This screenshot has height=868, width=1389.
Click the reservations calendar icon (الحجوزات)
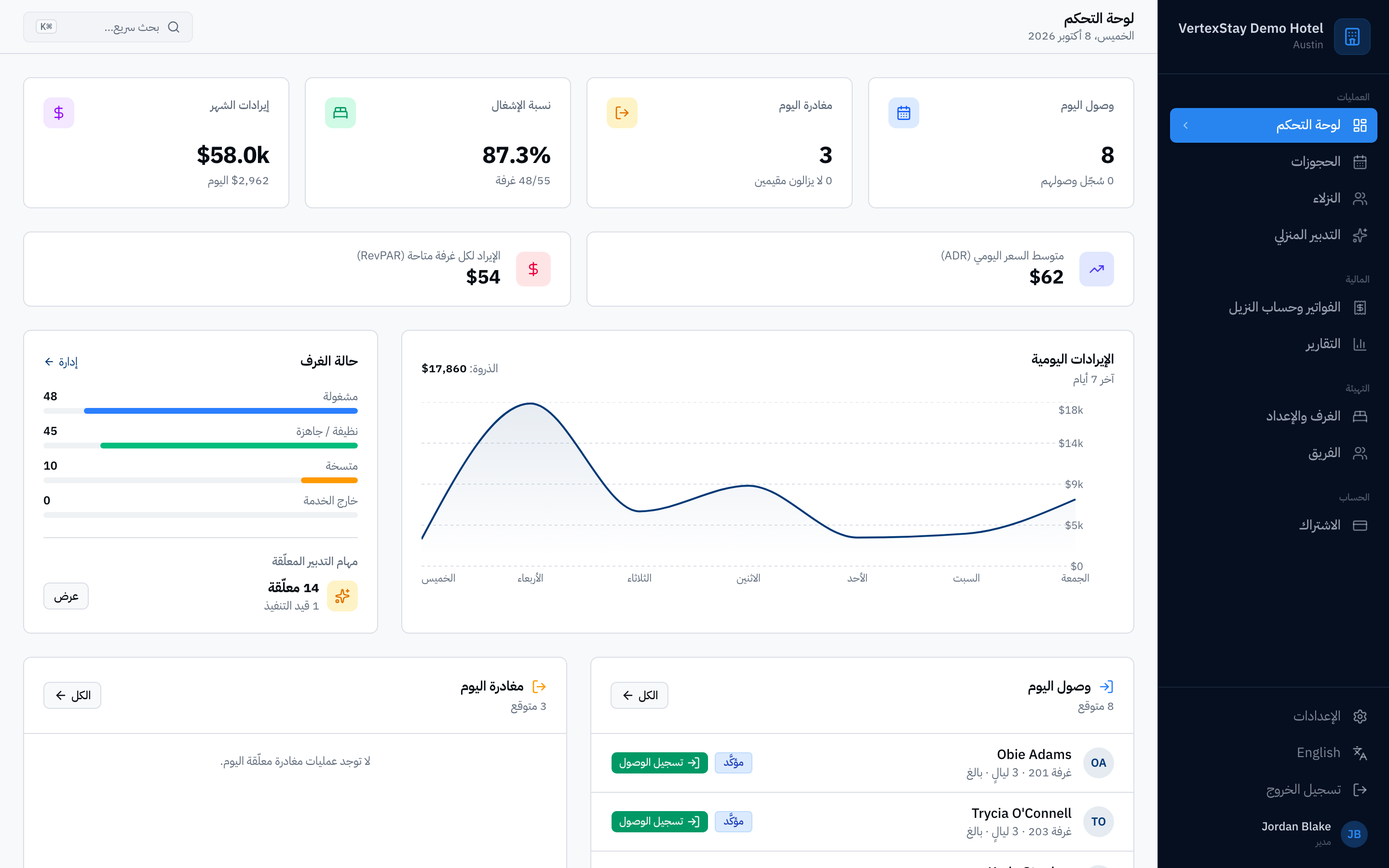pos(1360,162)
